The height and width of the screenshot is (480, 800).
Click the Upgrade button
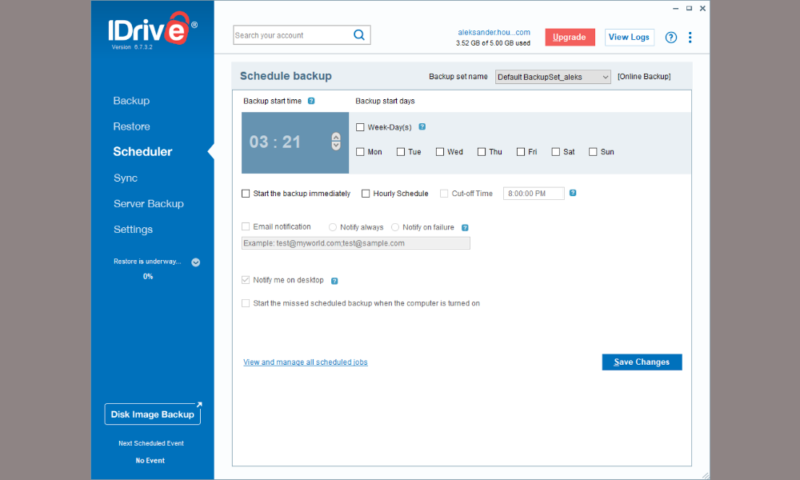569,37
